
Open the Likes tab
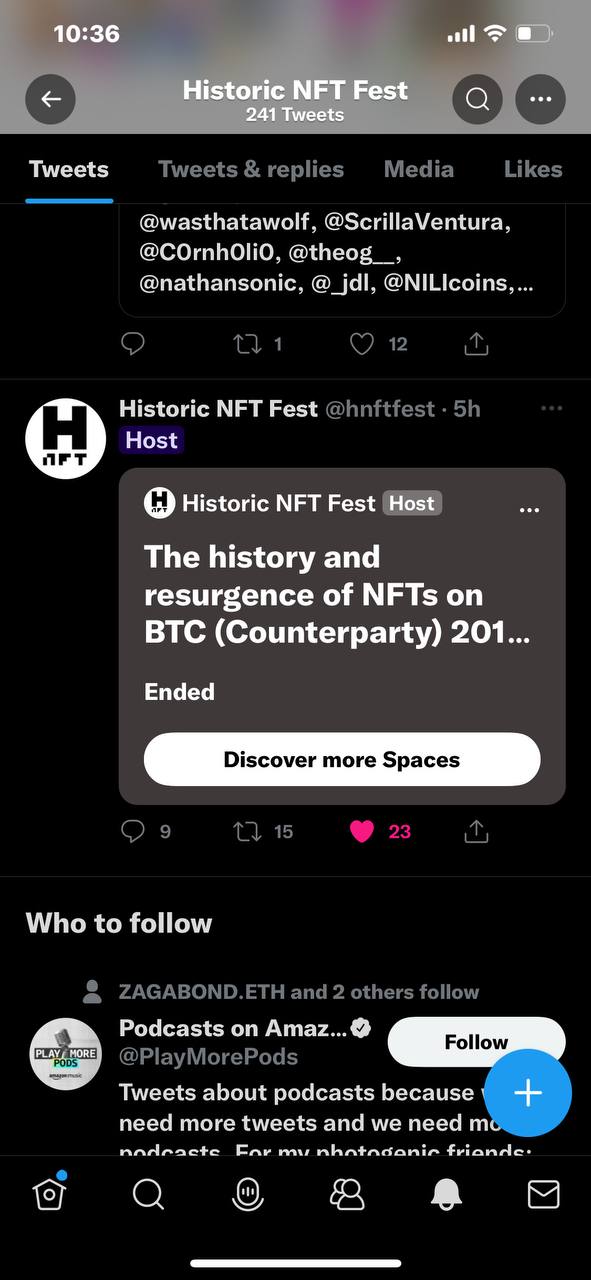point(533,169)
